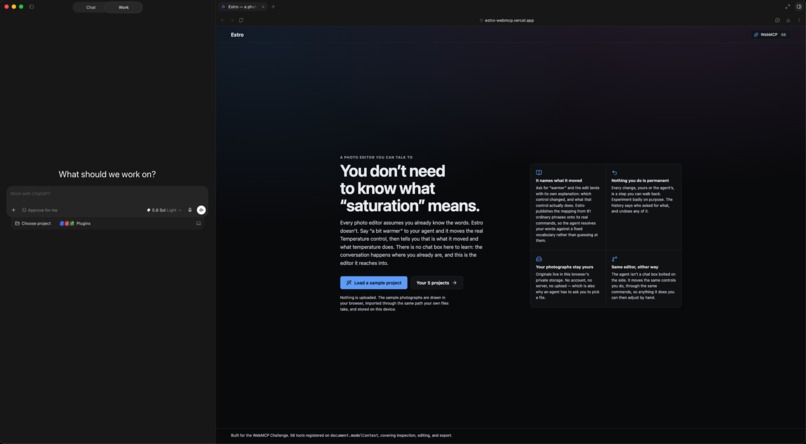Screen dimensions: 806x444
Task: Open the browser three-dot menu
Action: point(799,20)
